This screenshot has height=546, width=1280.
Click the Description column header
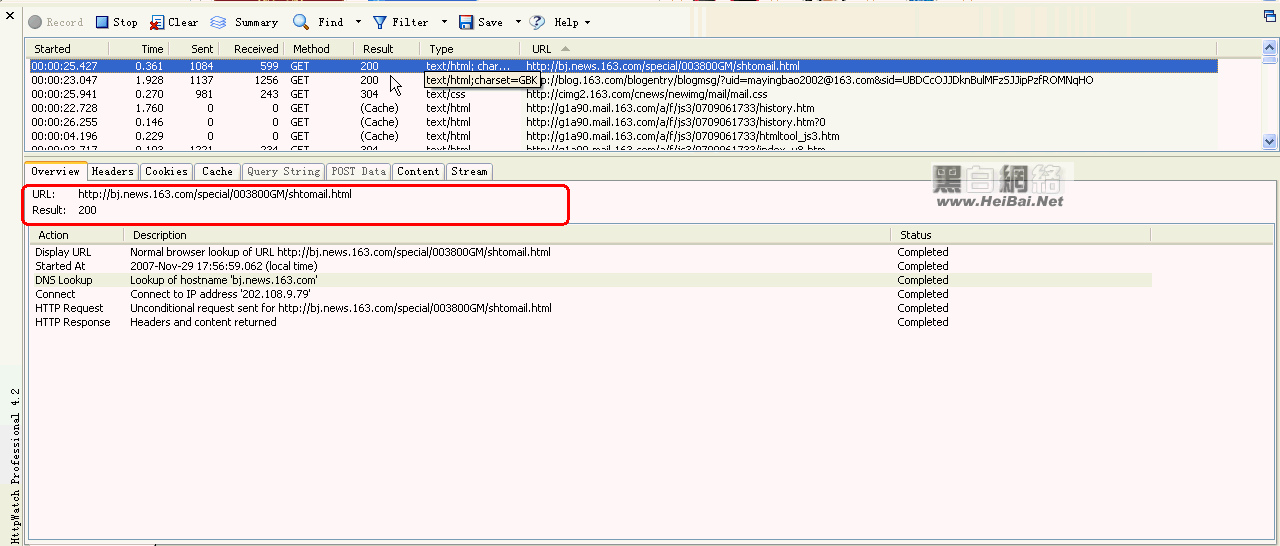pyautogui.click(x=507, y=235)
